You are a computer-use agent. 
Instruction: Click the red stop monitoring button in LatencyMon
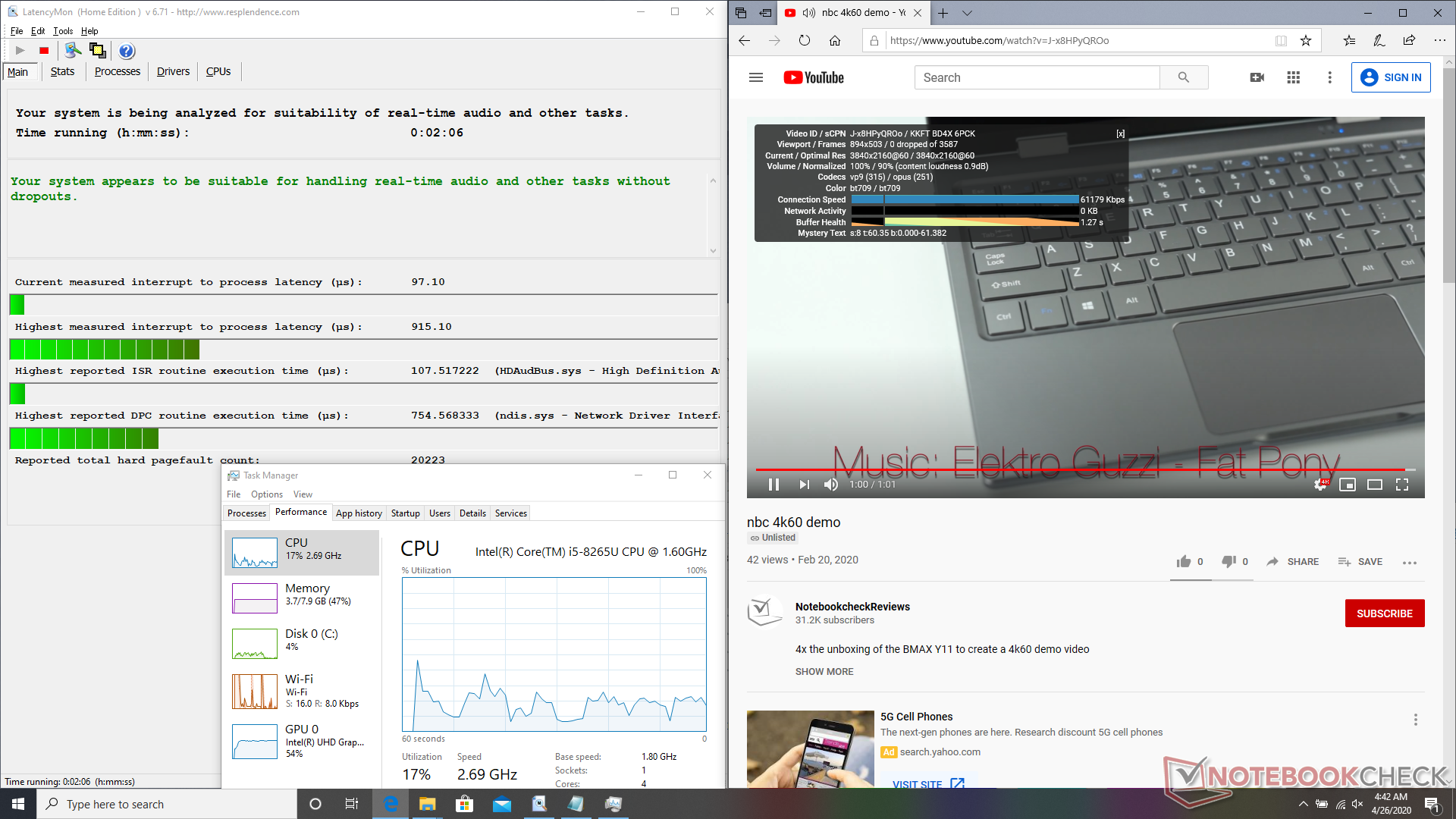tap(44, 51)
